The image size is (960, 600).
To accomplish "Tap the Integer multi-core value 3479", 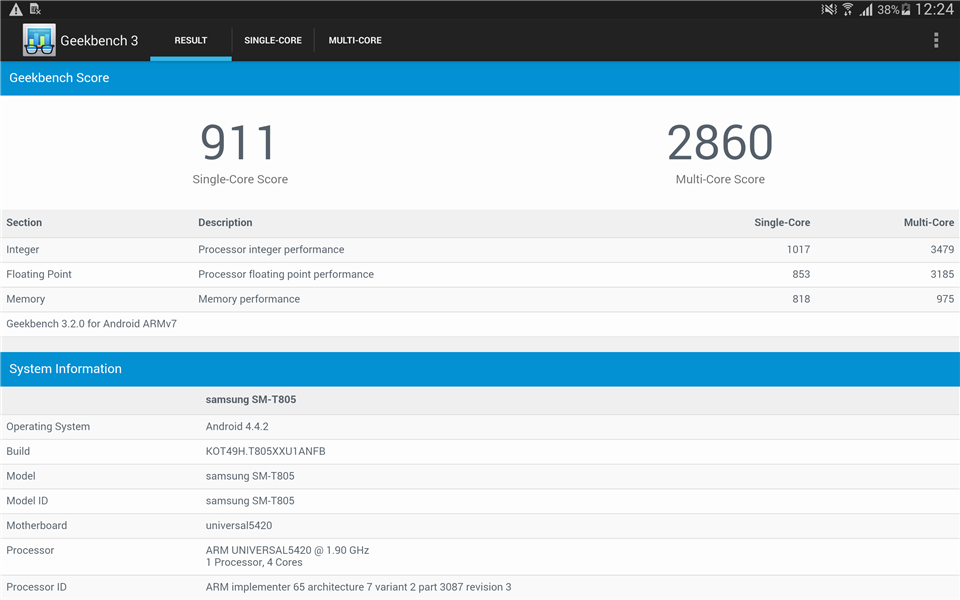I will [942, 249].
